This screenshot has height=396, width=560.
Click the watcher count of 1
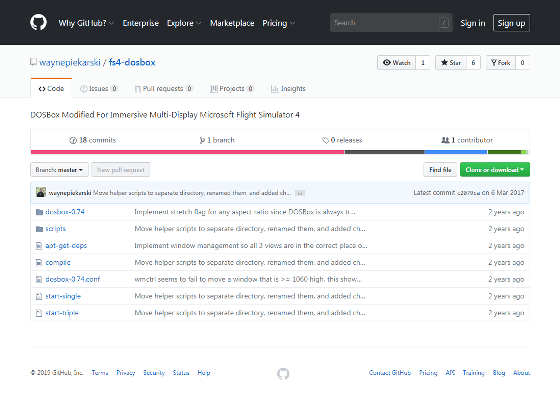(423, 62)
